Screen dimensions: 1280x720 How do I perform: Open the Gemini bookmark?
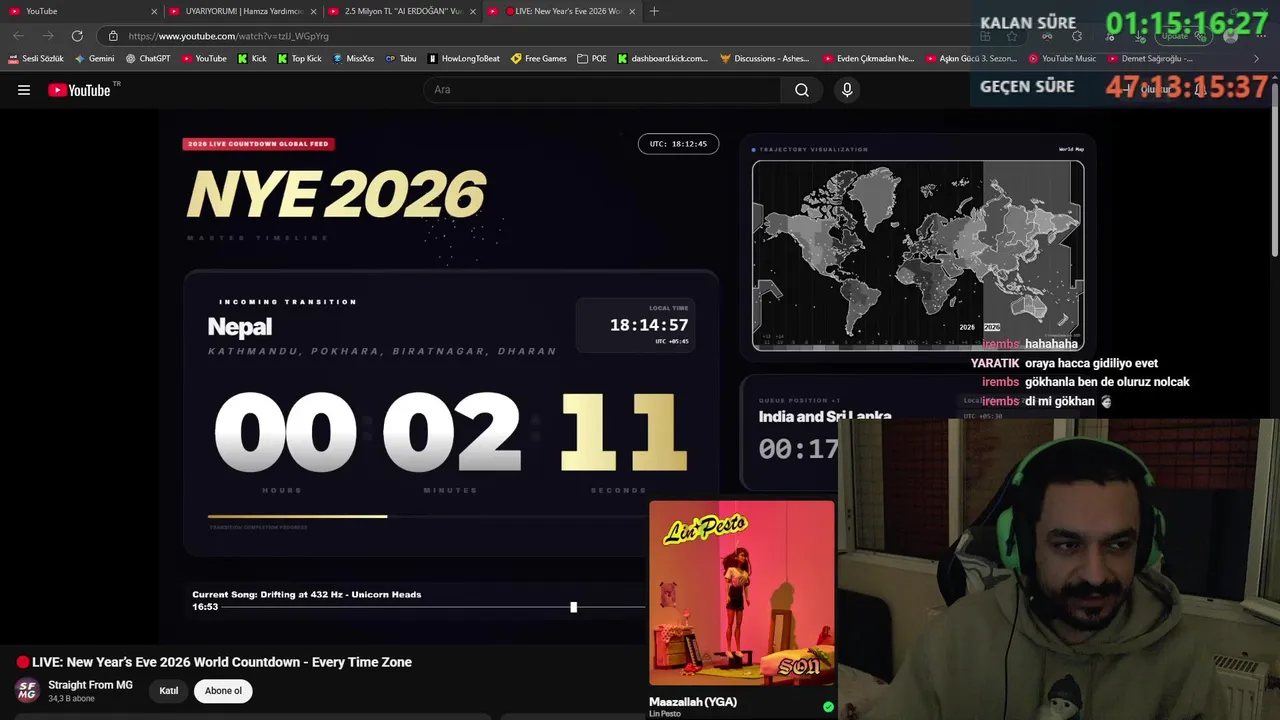(95, 59)
